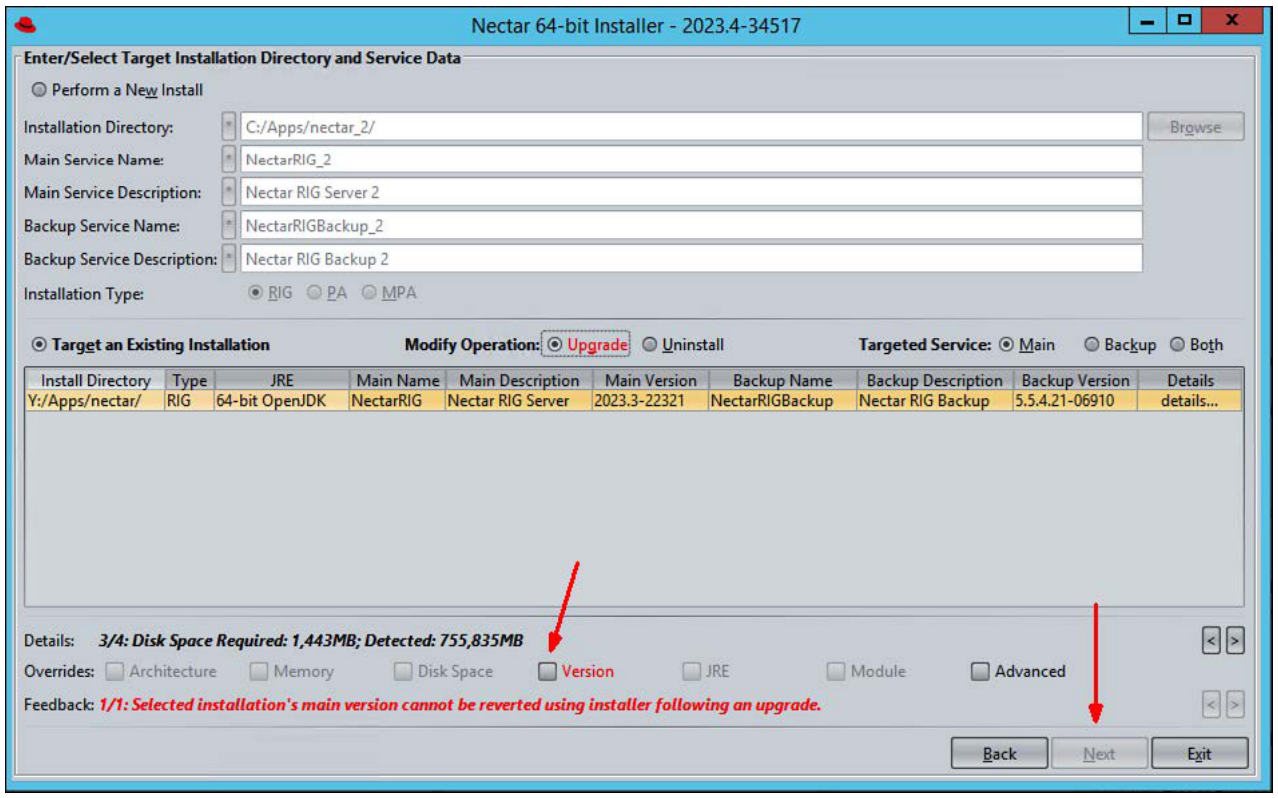This screenshot has width=1278, height=798.
Task: Sort by JRE column header
Action: coord(282,380)
